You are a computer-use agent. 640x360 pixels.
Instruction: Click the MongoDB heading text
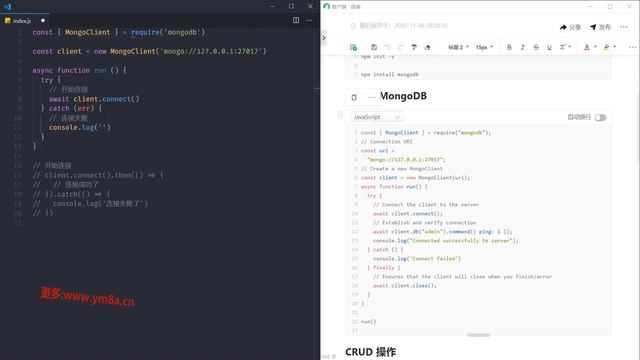[x=403, y=96]
